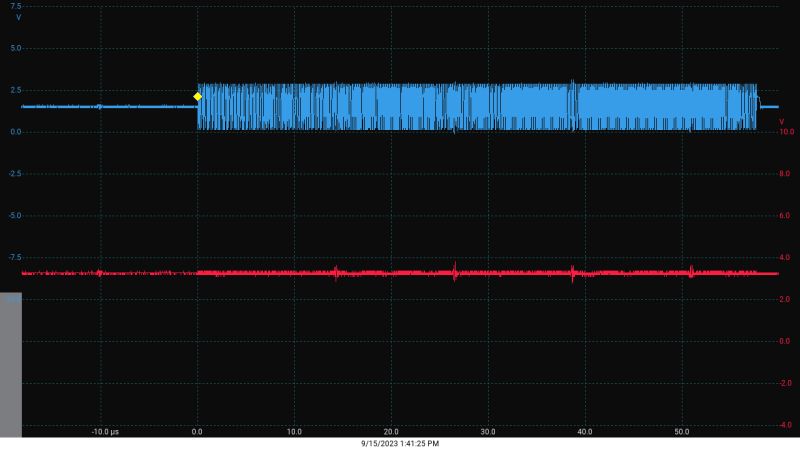The height and width of the screenshot is (450, 800).
Task: Click the red axis 4.0 value
Action: 785,258
